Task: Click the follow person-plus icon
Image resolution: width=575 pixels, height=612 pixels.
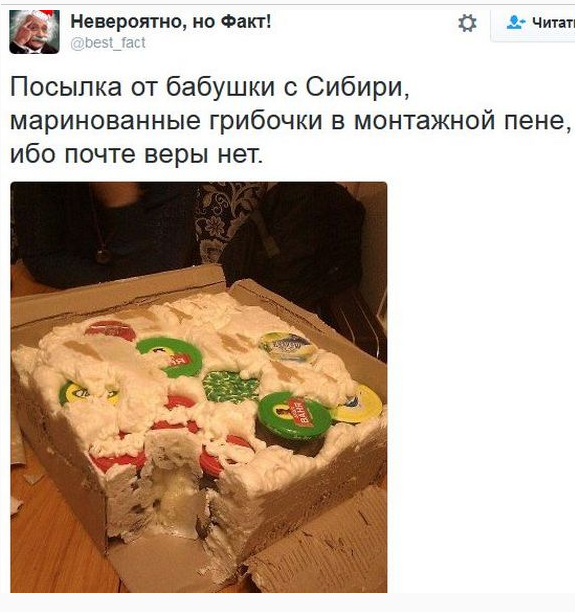Action: click(516, 22)
